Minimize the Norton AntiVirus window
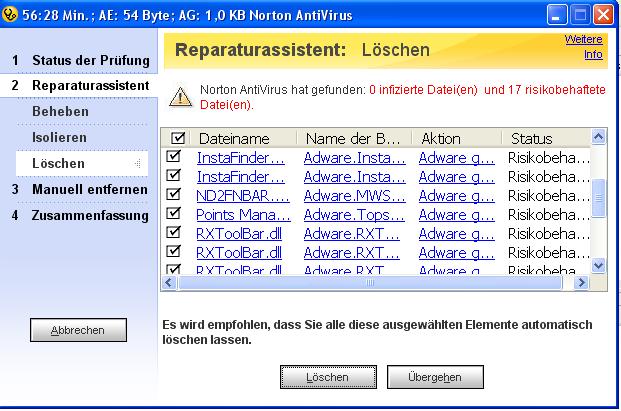 tap(557, 15)
